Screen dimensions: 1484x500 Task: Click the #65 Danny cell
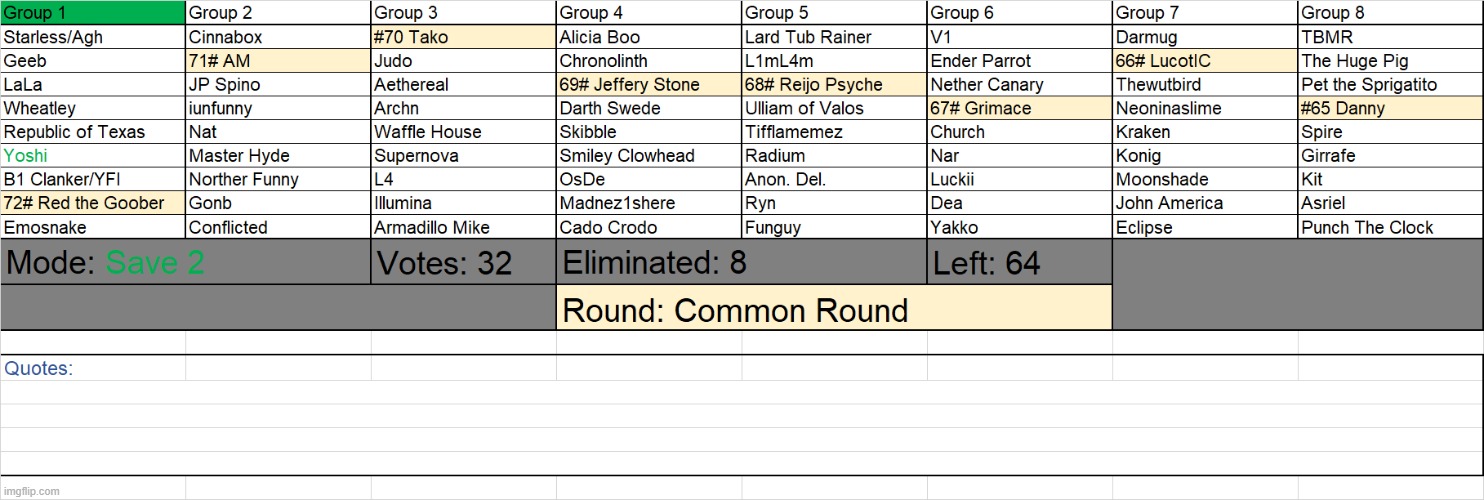(1391, 108)
